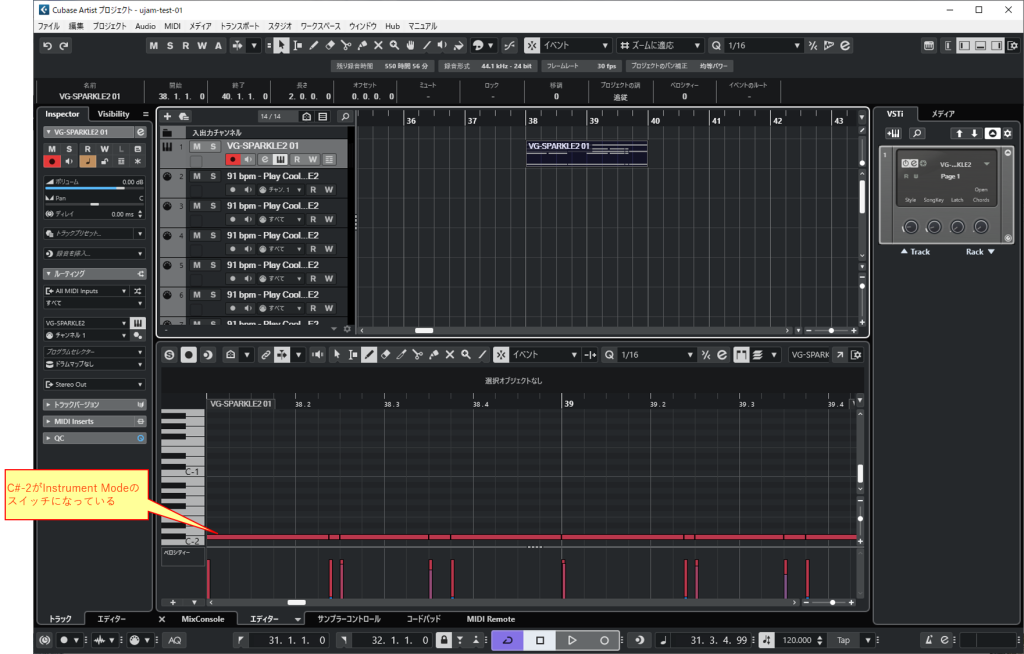Switch to the Visibility tab
Screen dimensions: 1024x654
point(113,114)
